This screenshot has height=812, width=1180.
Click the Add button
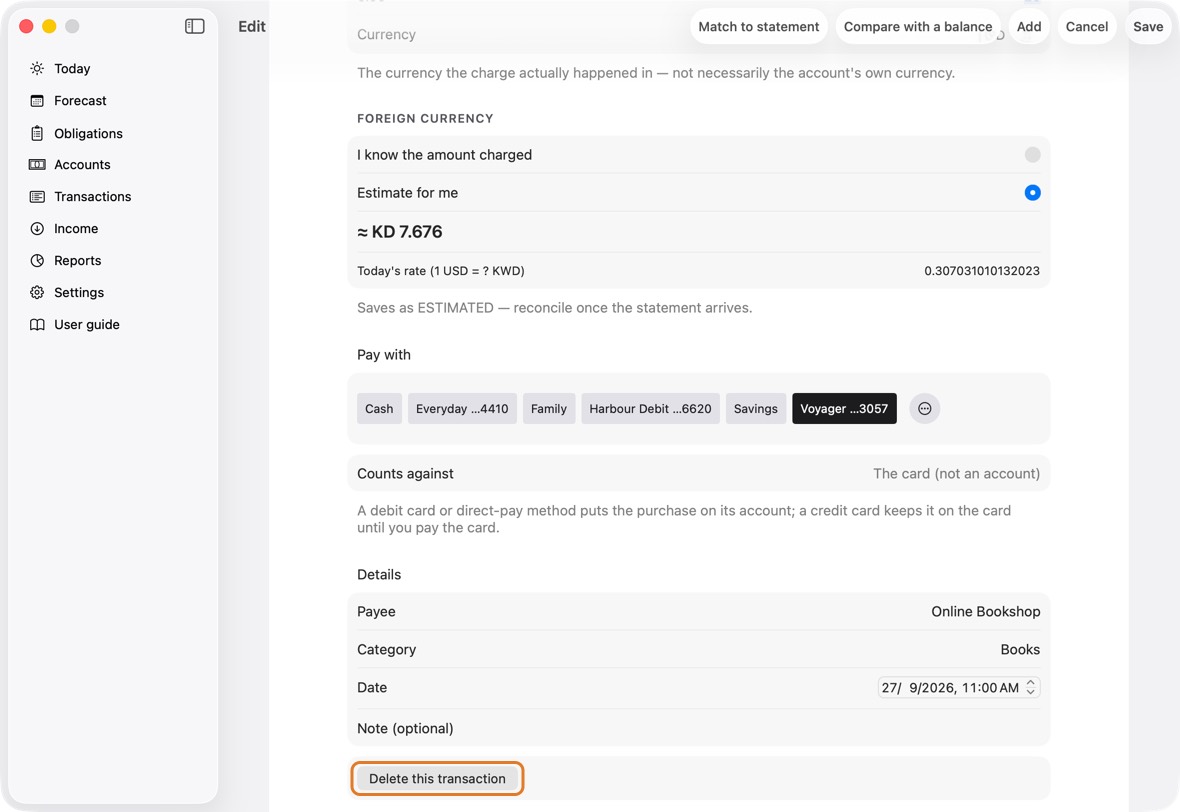coord(1029,26)
